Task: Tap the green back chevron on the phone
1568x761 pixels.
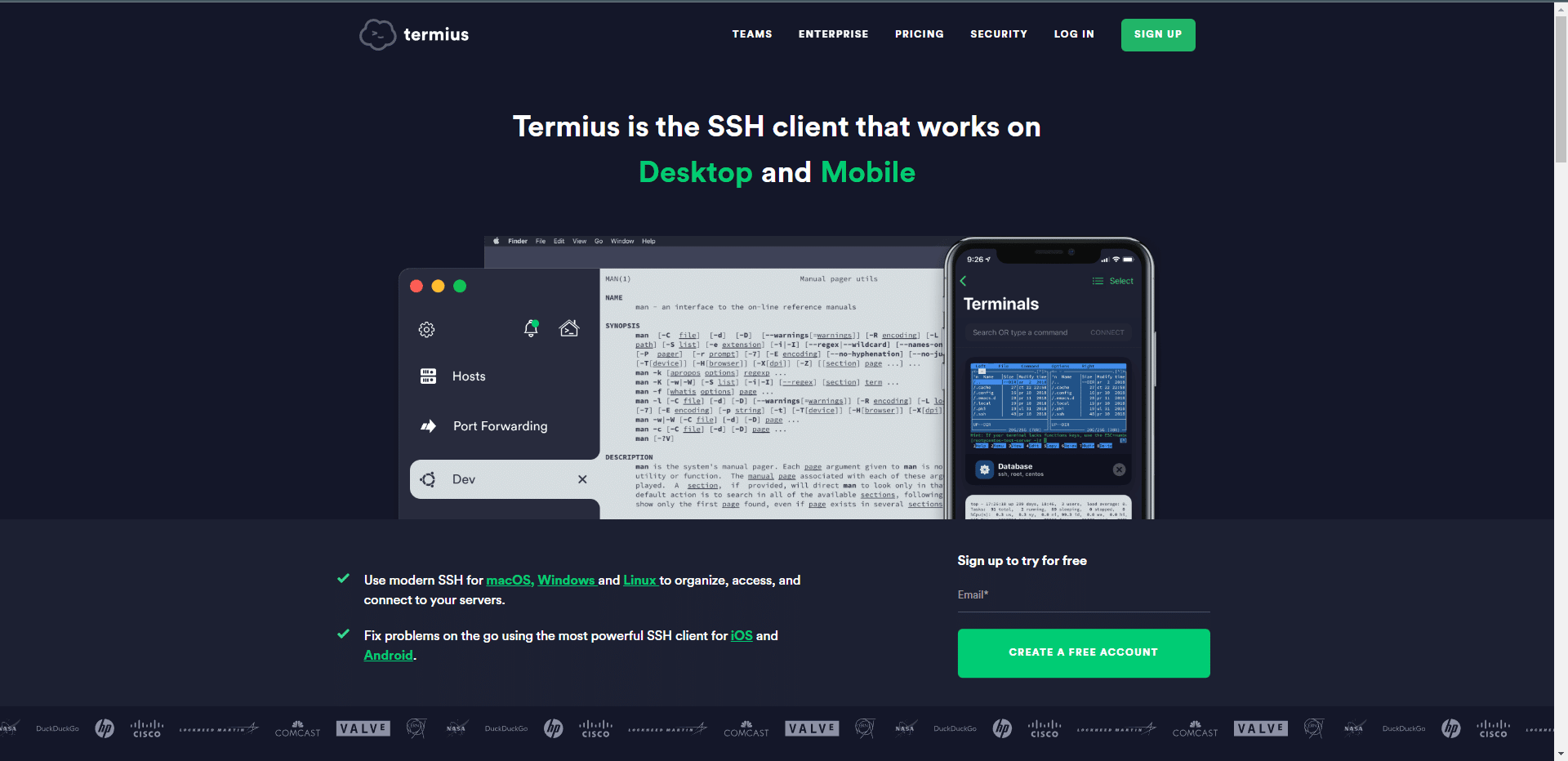Action: pos(964,281)
